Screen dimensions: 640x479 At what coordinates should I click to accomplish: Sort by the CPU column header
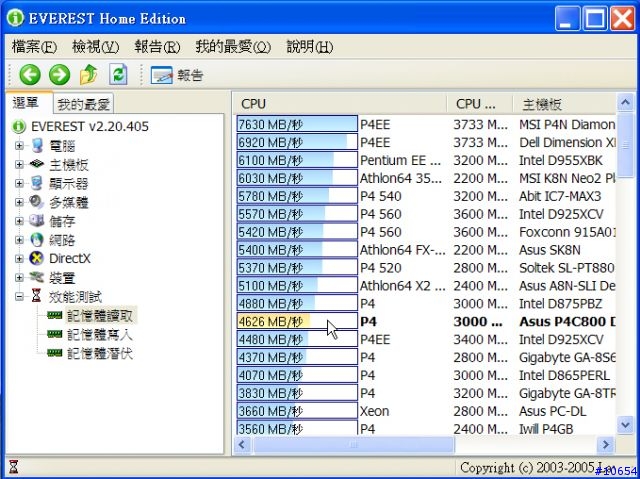point(340,104)
